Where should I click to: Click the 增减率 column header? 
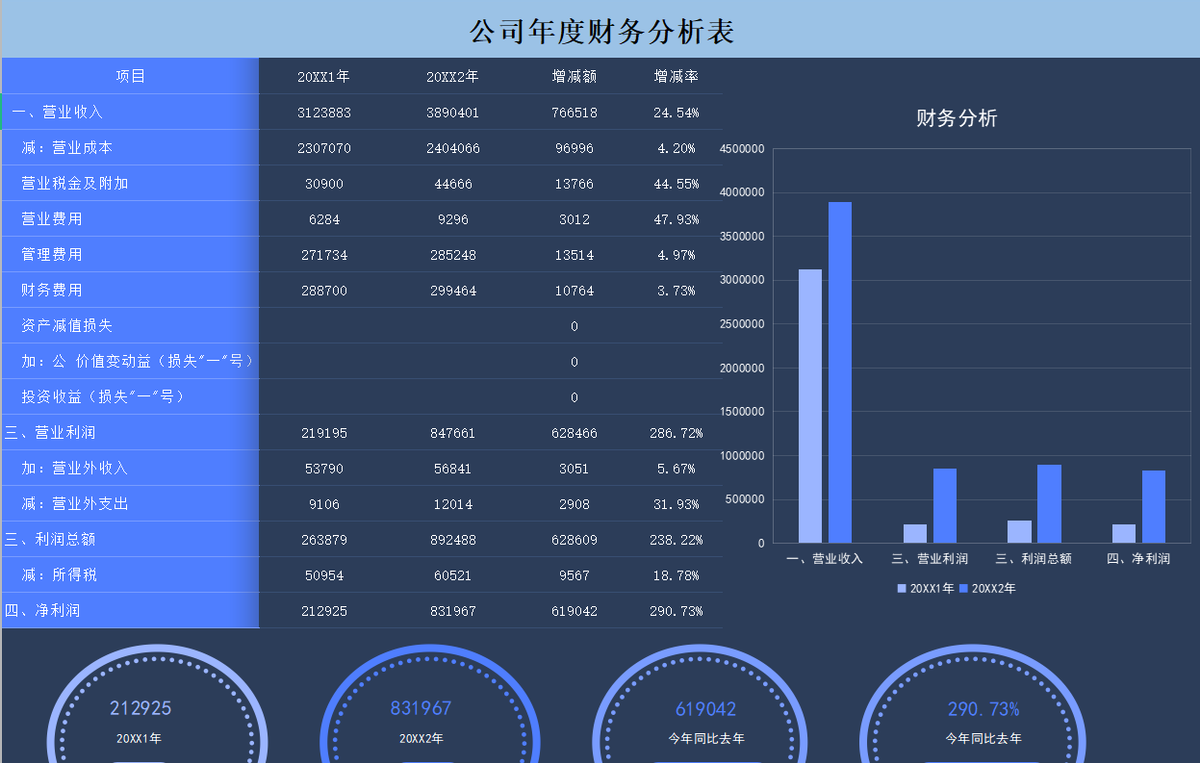click(675, 77)
